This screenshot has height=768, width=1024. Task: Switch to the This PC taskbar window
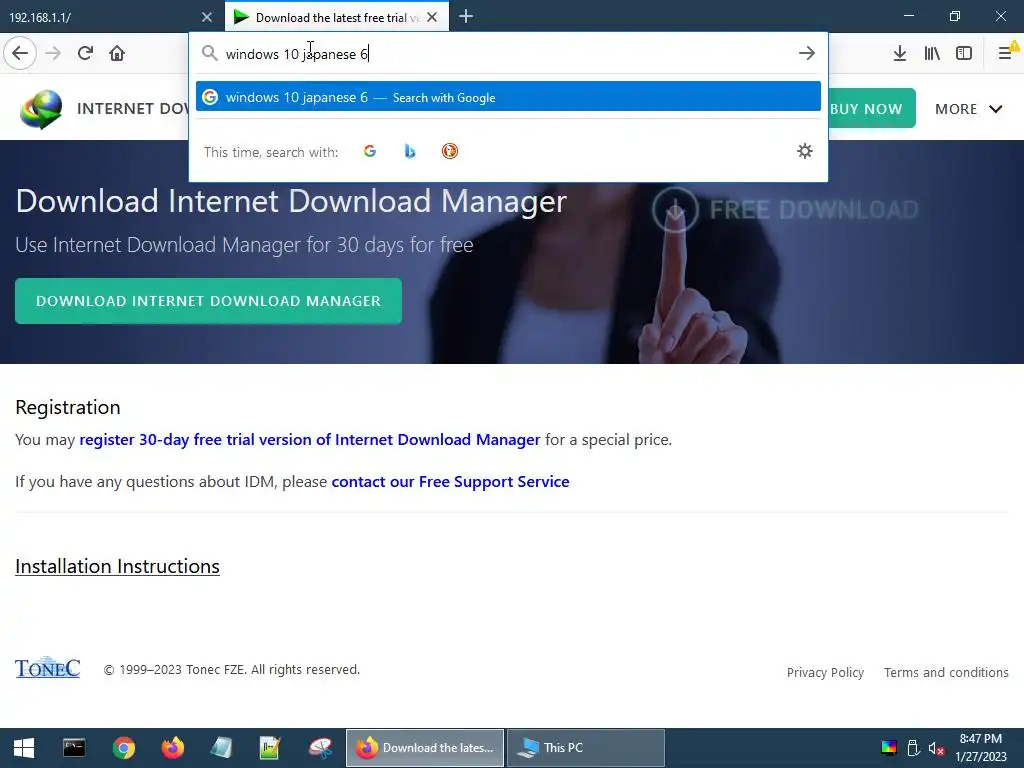pos(586,748)
